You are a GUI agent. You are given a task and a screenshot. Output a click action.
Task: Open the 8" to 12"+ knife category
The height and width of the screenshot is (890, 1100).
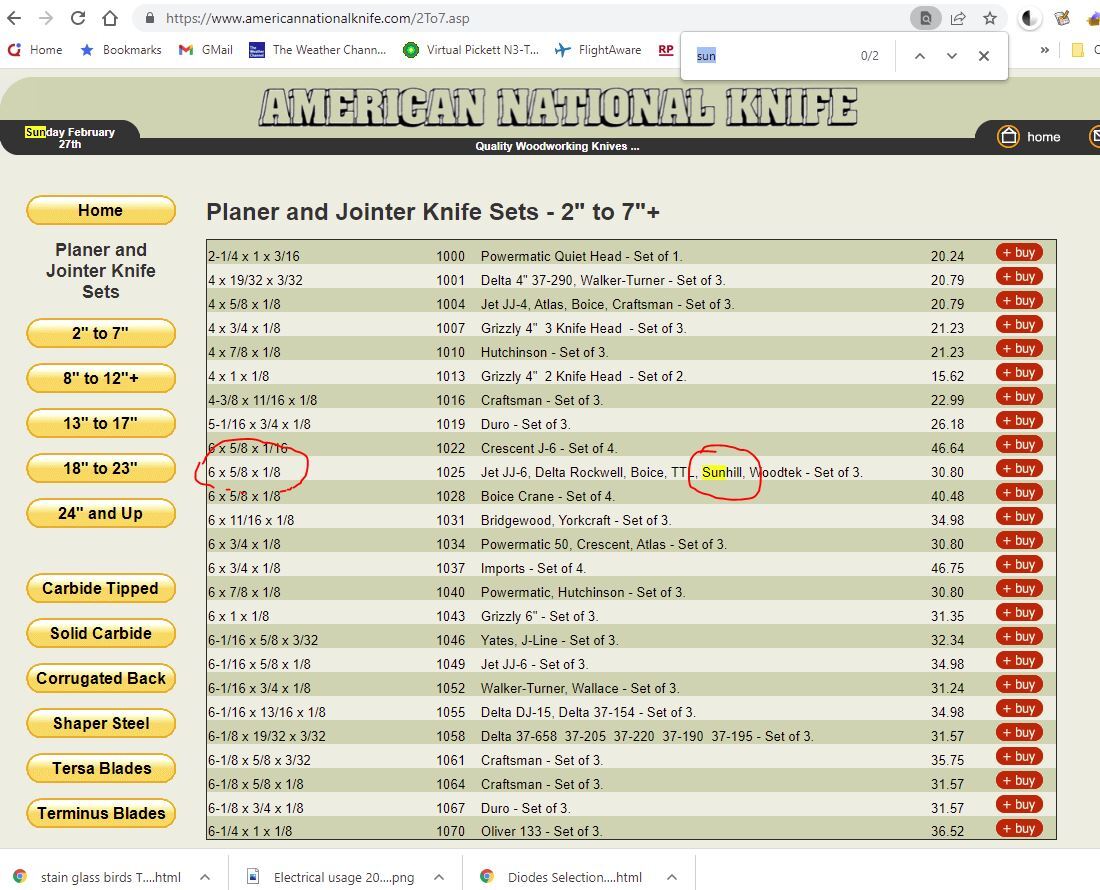coord(101,378)
